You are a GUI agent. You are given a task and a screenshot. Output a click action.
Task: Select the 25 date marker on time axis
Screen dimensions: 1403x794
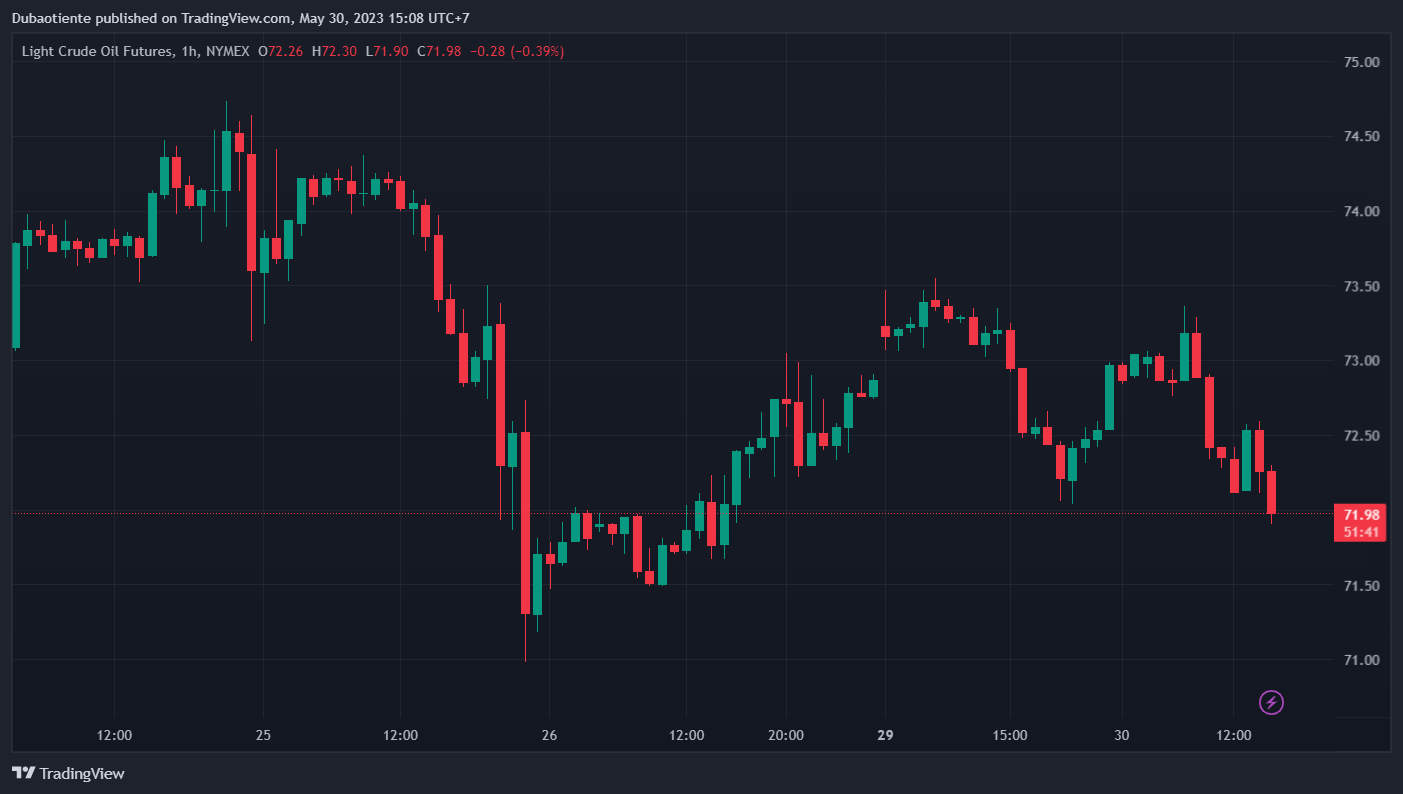(263, 735)
